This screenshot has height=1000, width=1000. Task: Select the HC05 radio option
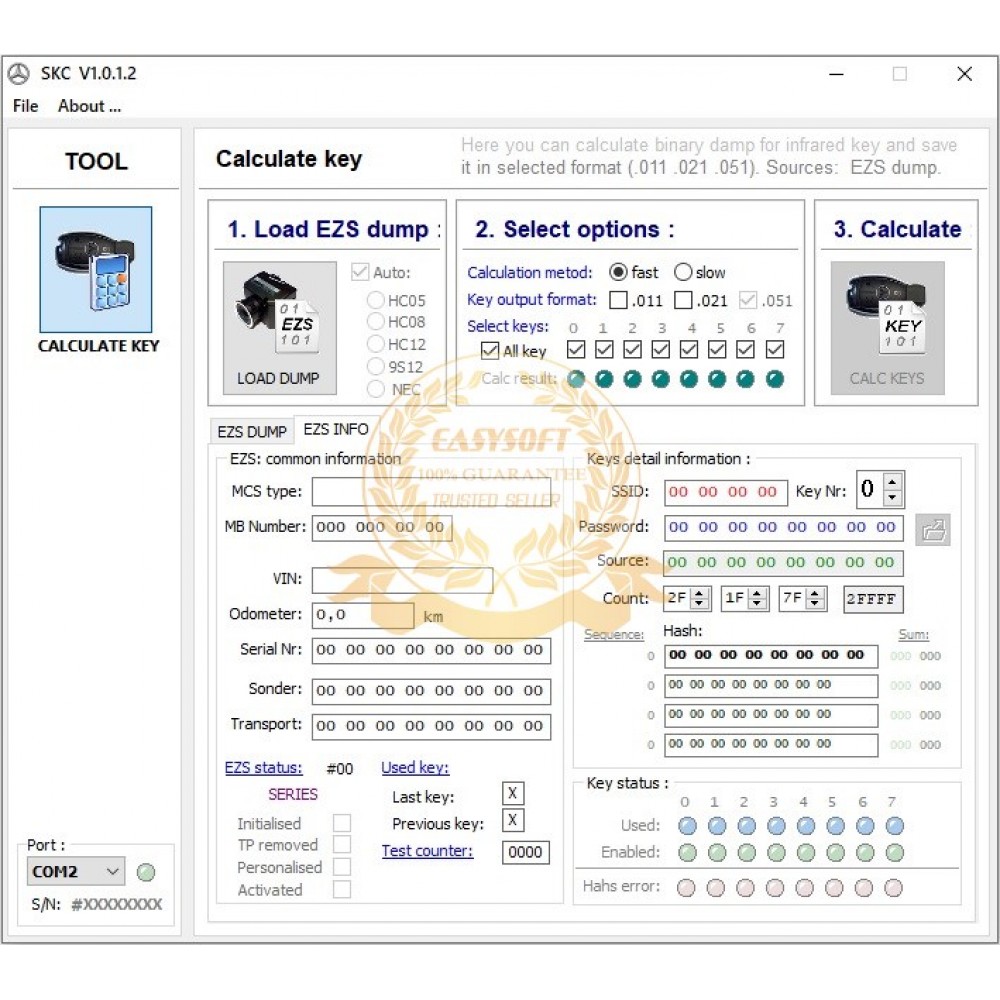coord(376,300)
